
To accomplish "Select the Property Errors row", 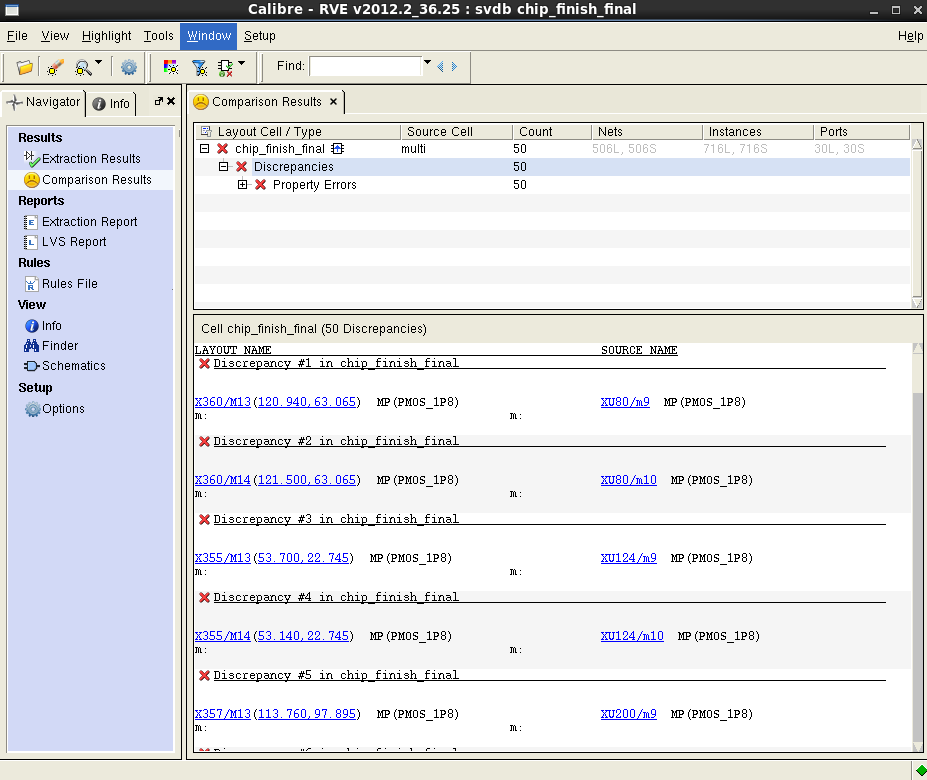I will [x=552, y=185].
